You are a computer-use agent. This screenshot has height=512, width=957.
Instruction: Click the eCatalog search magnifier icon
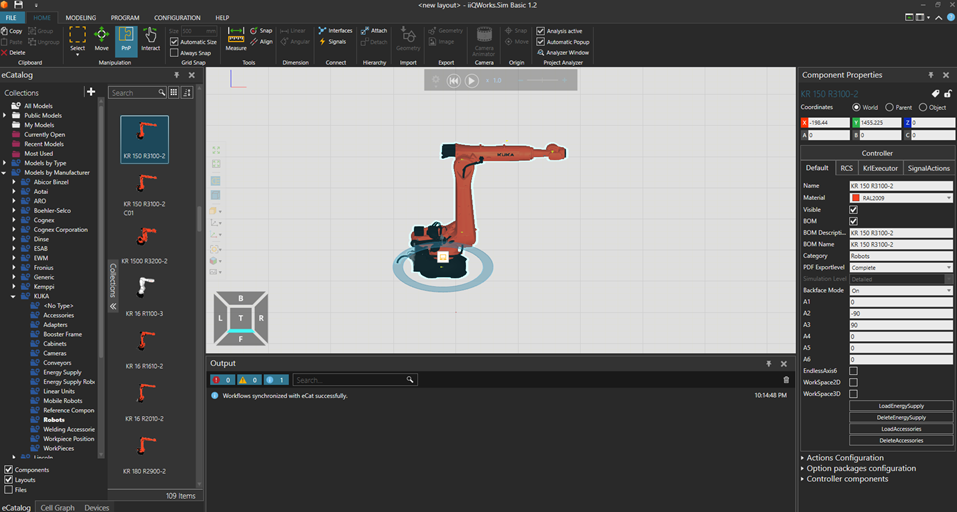tap(162, 93)
